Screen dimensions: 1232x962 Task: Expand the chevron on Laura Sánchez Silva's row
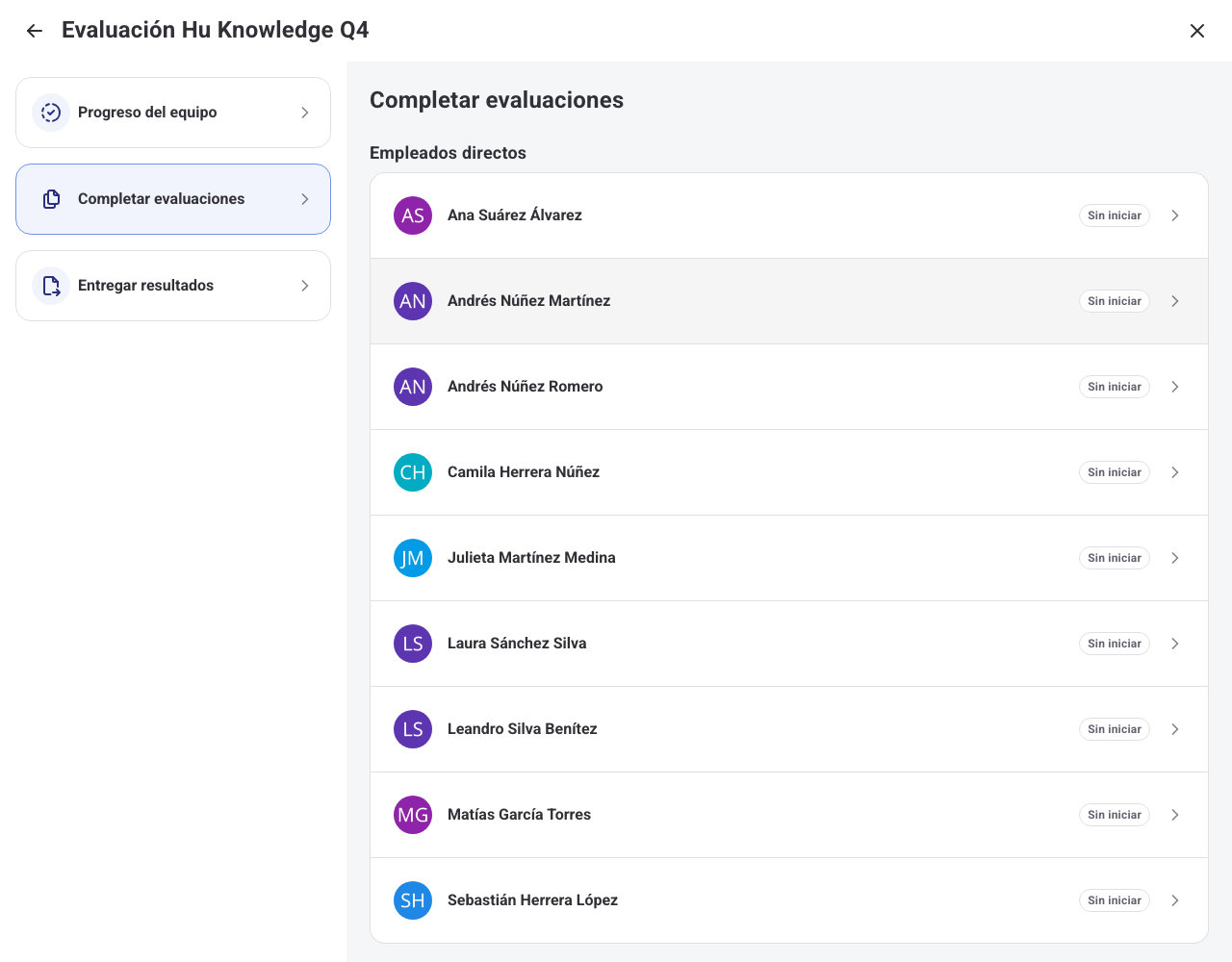click(1175, 644)
